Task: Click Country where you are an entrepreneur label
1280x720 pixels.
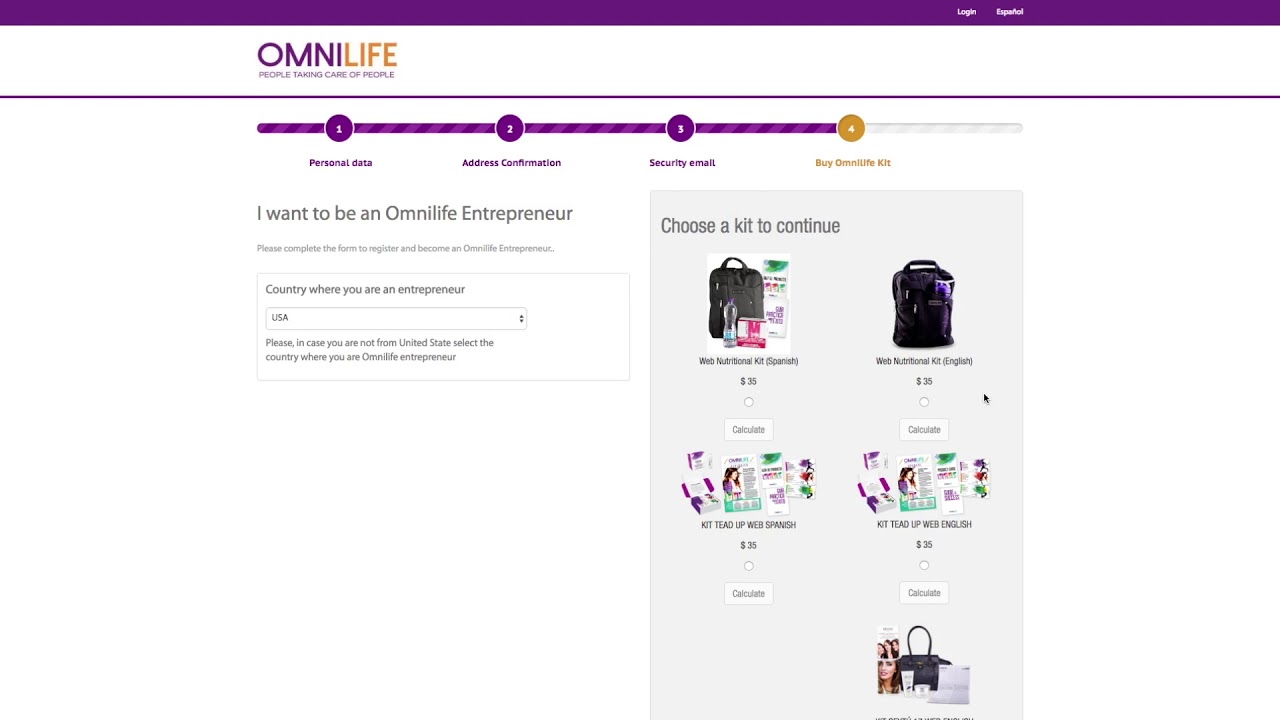Action: click(x=365, y=289)
